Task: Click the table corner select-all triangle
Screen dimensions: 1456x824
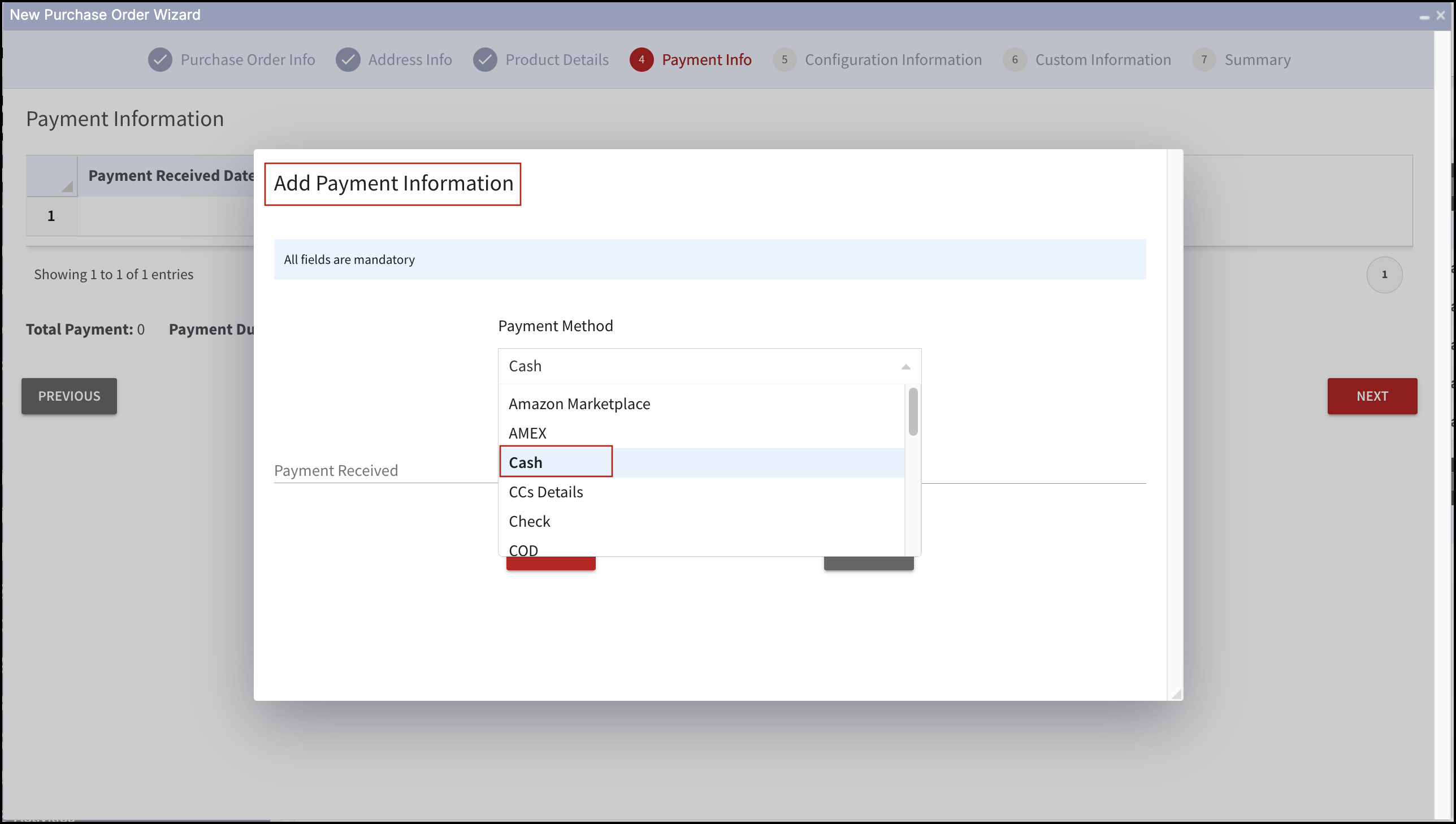Action: [67, 185]
